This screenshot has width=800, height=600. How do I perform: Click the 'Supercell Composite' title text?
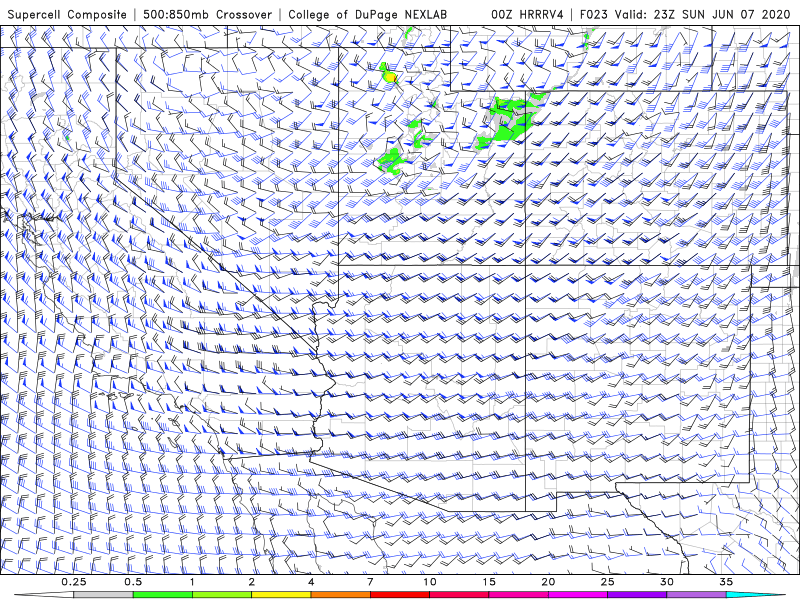point(67,15)
